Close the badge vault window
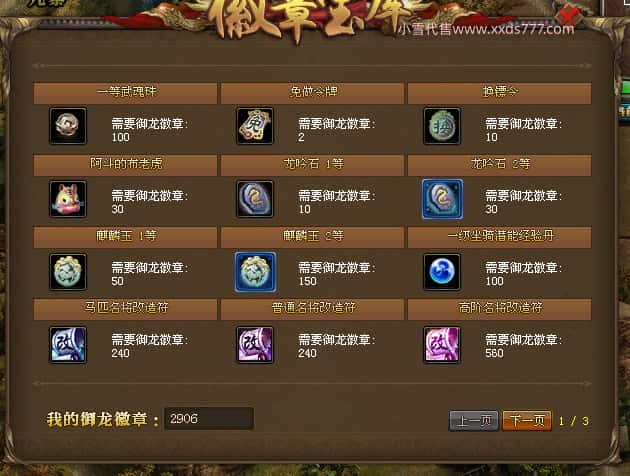This screenshot has width=630, height=476. pos(568,16)
